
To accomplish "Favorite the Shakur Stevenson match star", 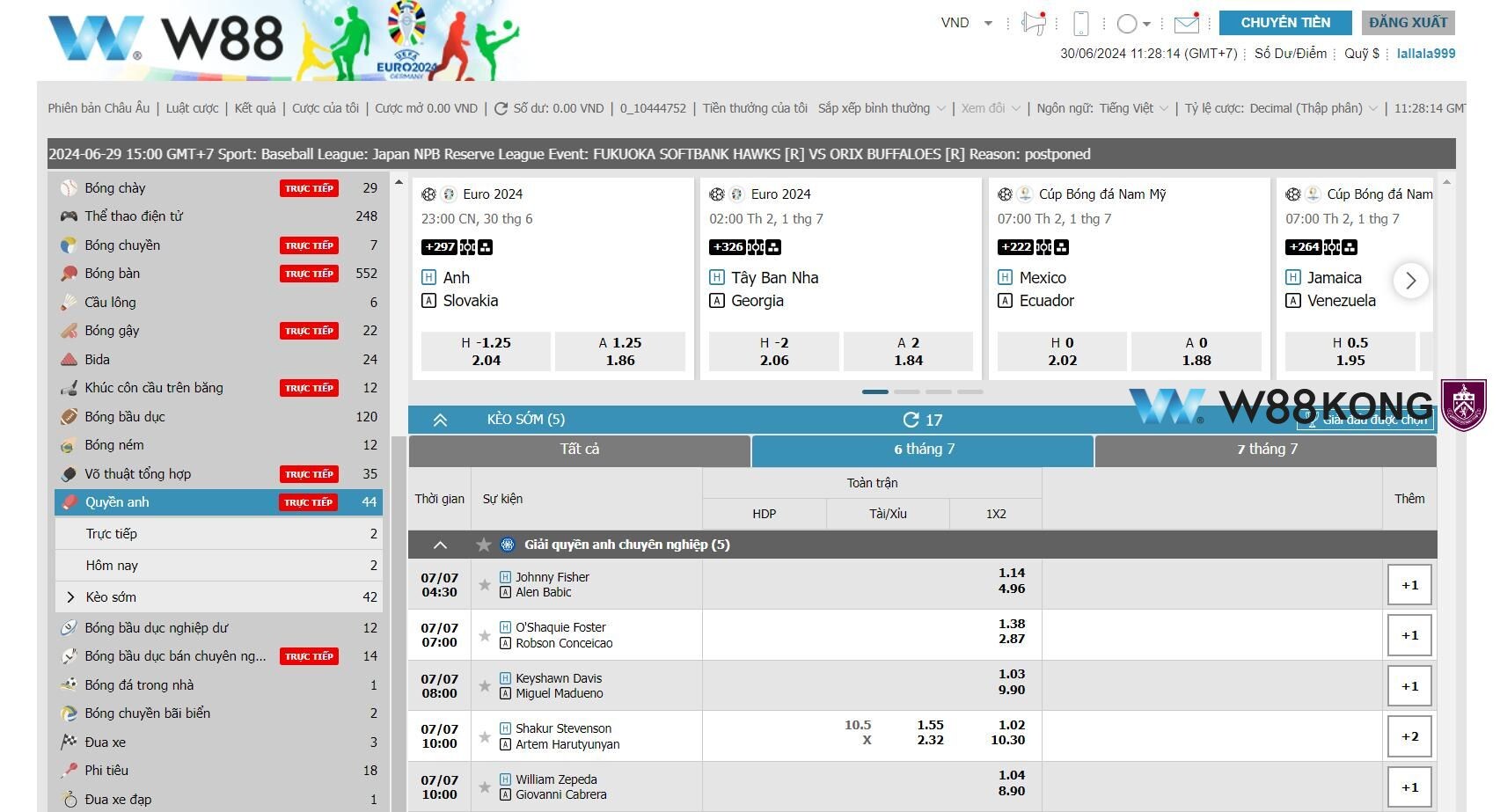I will pos(484,736).
